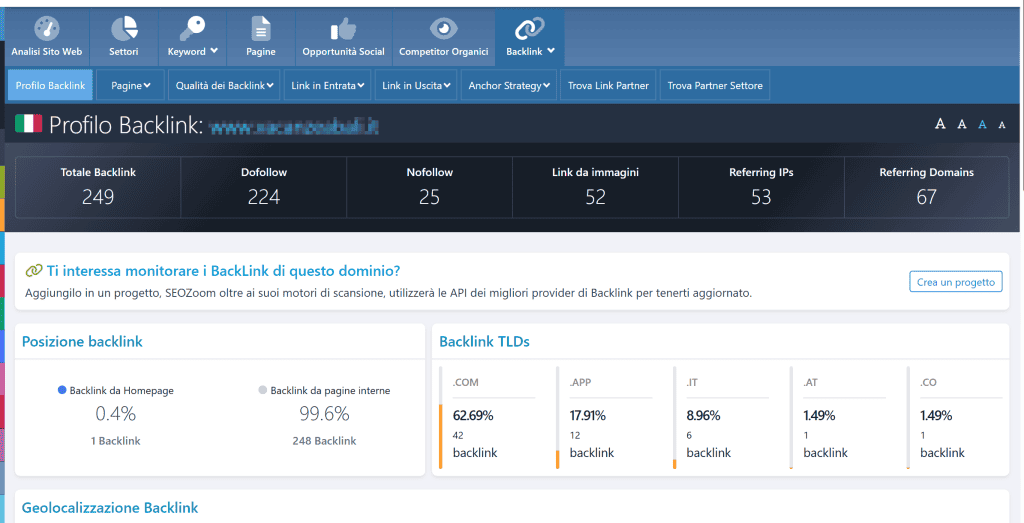Screen dimensions: 1024x523
Task: Open Anchor Strategy dropdown
Action: (509, 86)
